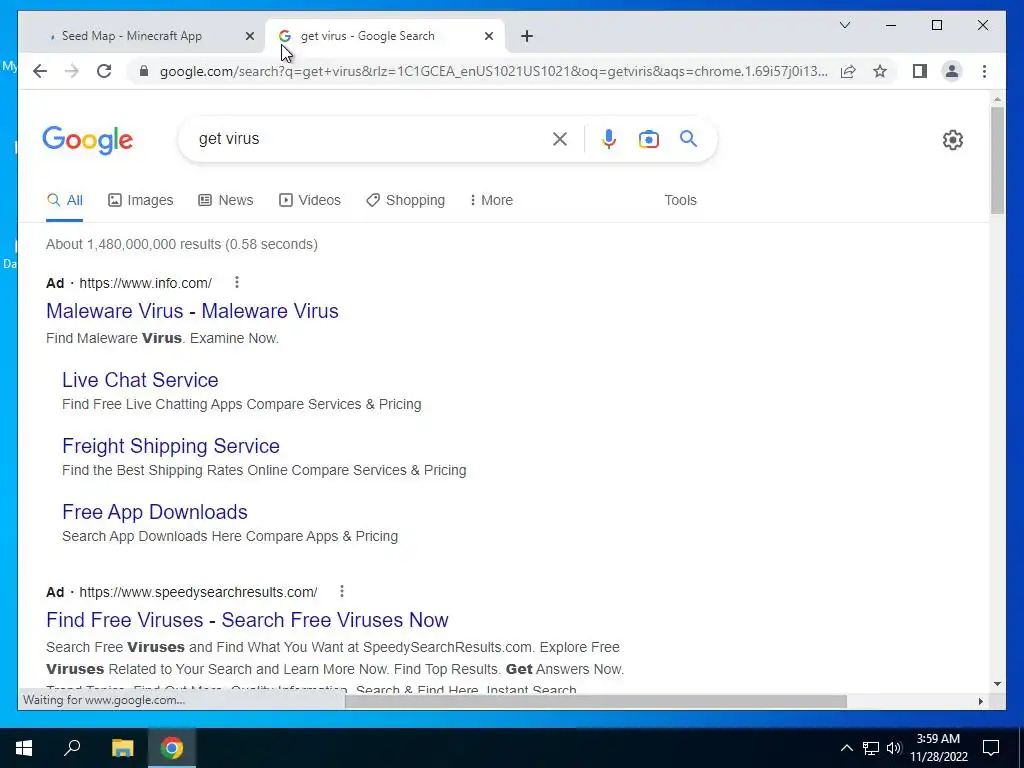Open options for speedysearchresults ad
Image resolution: width=1024 pixels, height=768 pixels.
pos(342,591)
